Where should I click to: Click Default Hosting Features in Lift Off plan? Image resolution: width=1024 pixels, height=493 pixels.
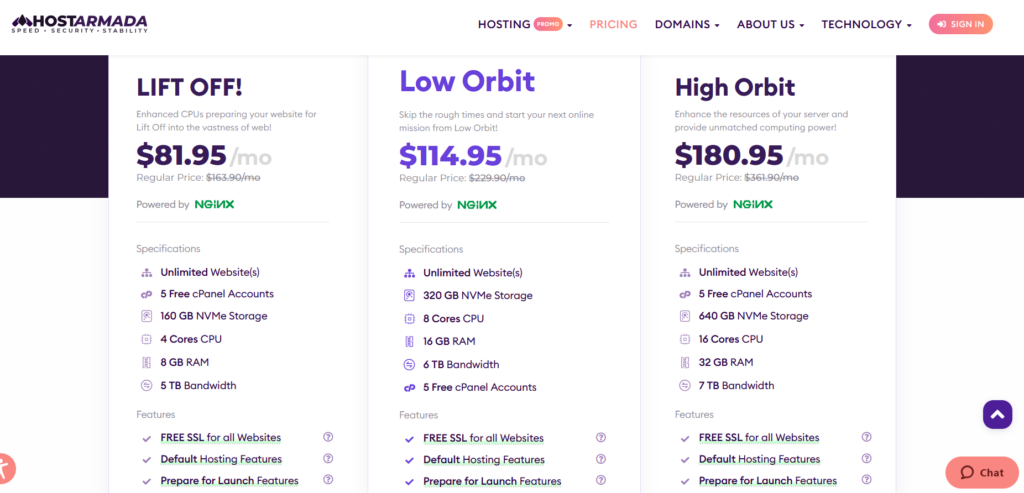coord(221,459)
